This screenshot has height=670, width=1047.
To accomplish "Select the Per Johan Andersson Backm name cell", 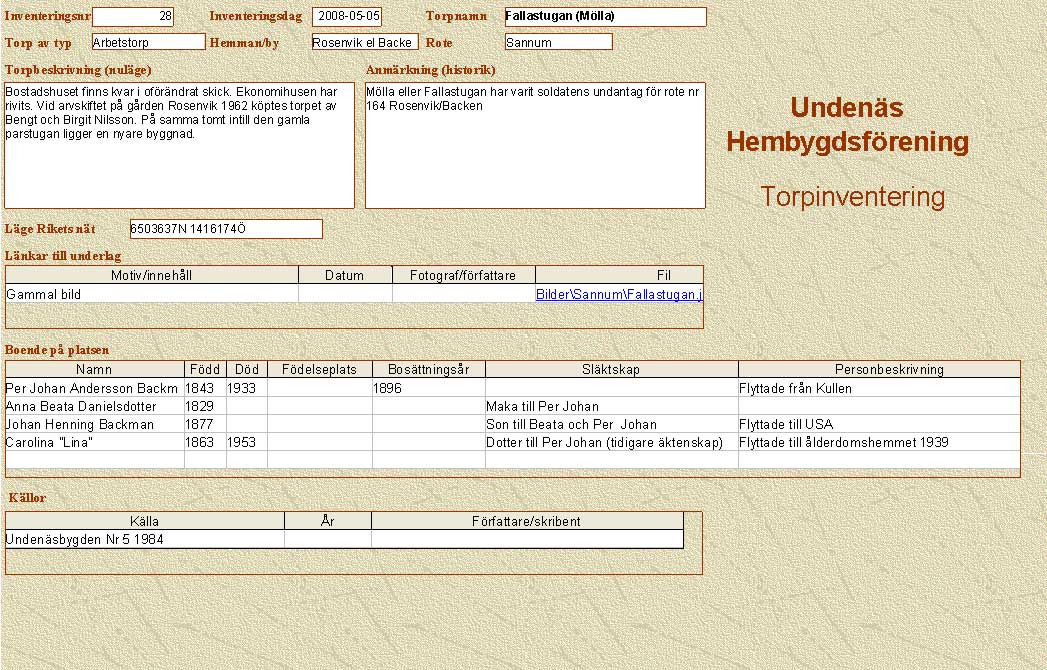I will coord(93,388).
